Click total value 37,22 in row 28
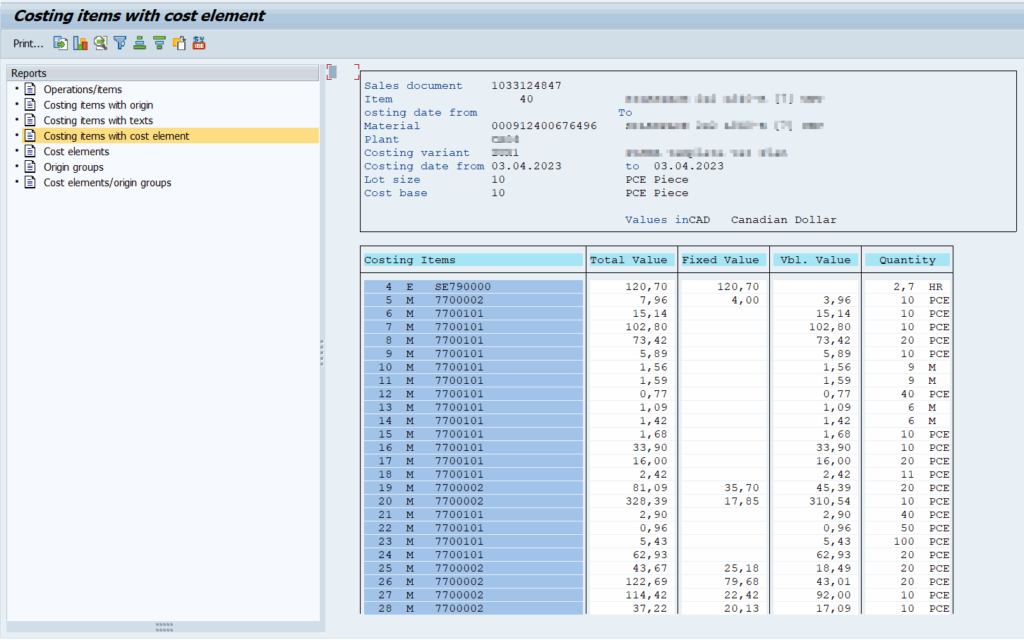The width and height of the screenshot is (1024, 640). point(650,609)
